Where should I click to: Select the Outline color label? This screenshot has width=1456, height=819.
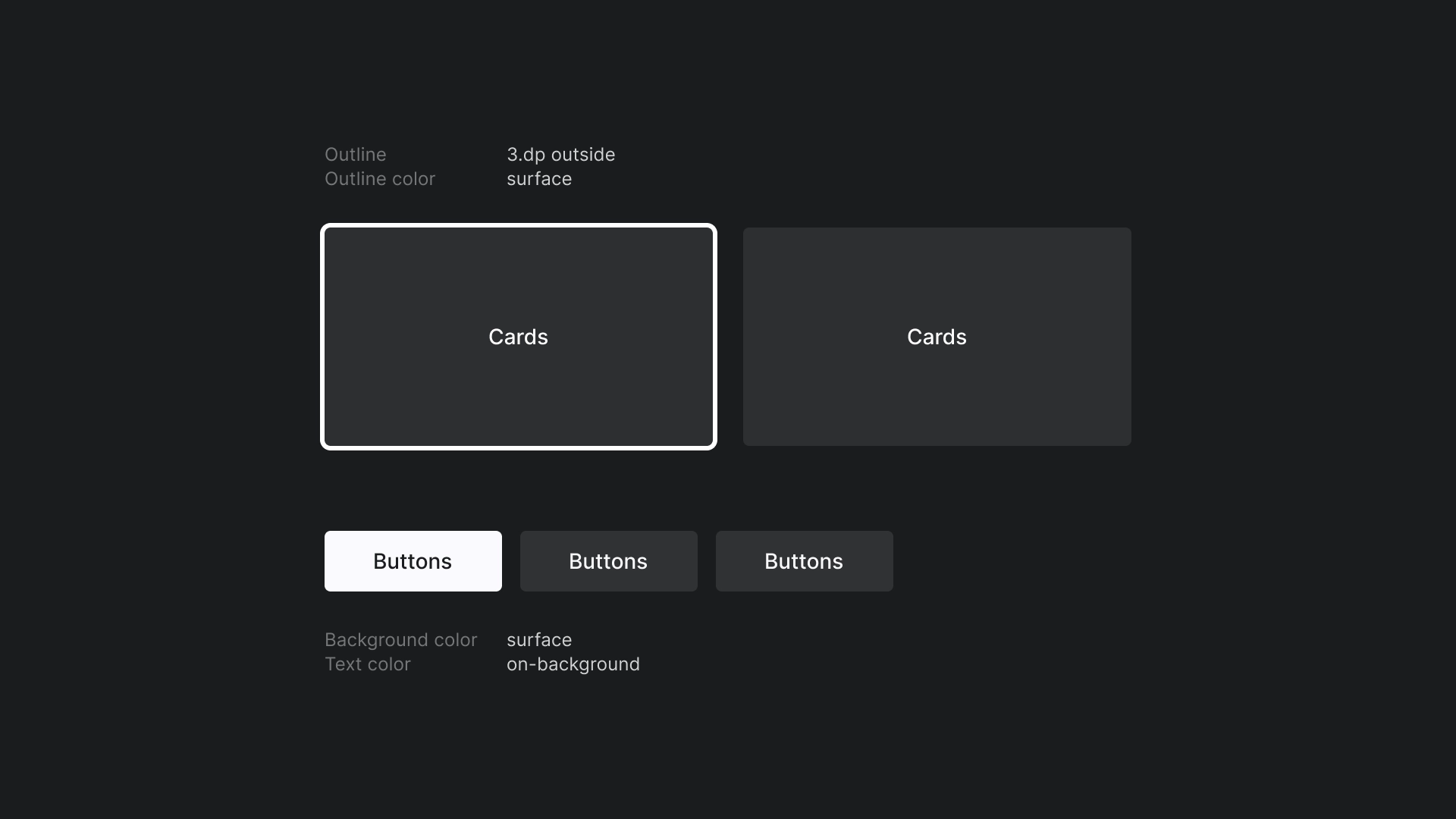(x=379, y=178)
